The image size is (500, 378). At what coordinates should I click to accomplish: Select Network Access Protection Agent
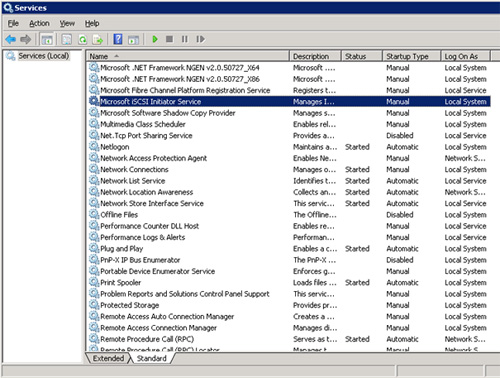[x=289, y=158]
